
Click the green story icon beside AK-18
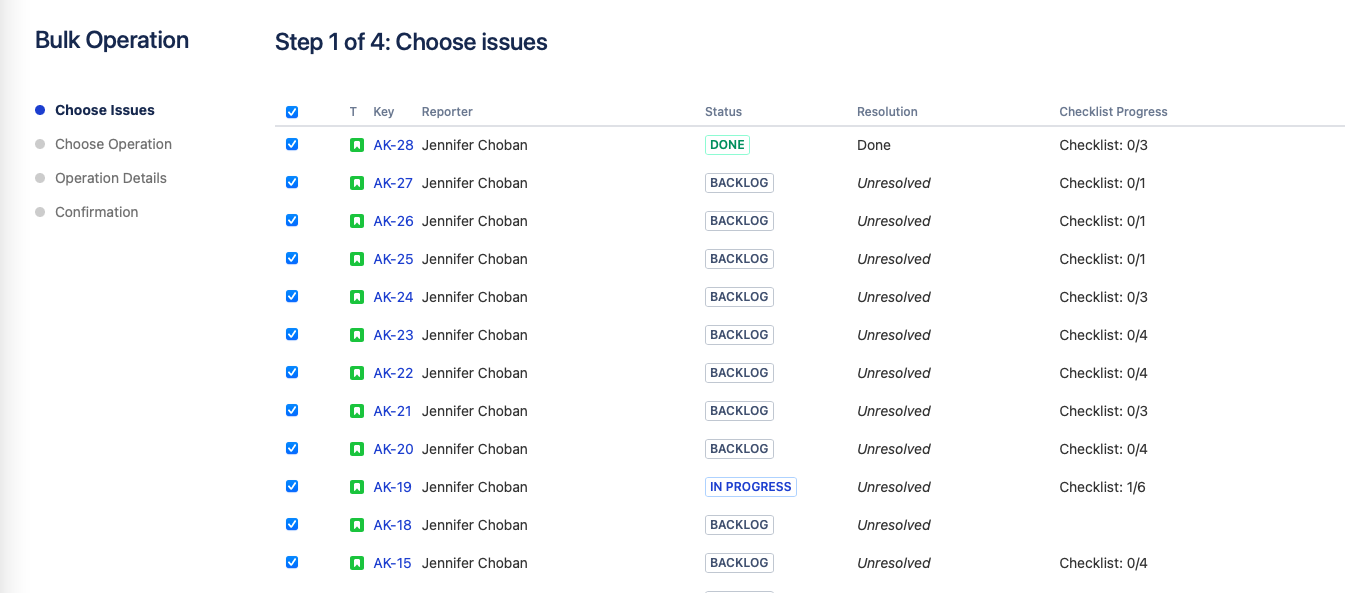[357, 525]
